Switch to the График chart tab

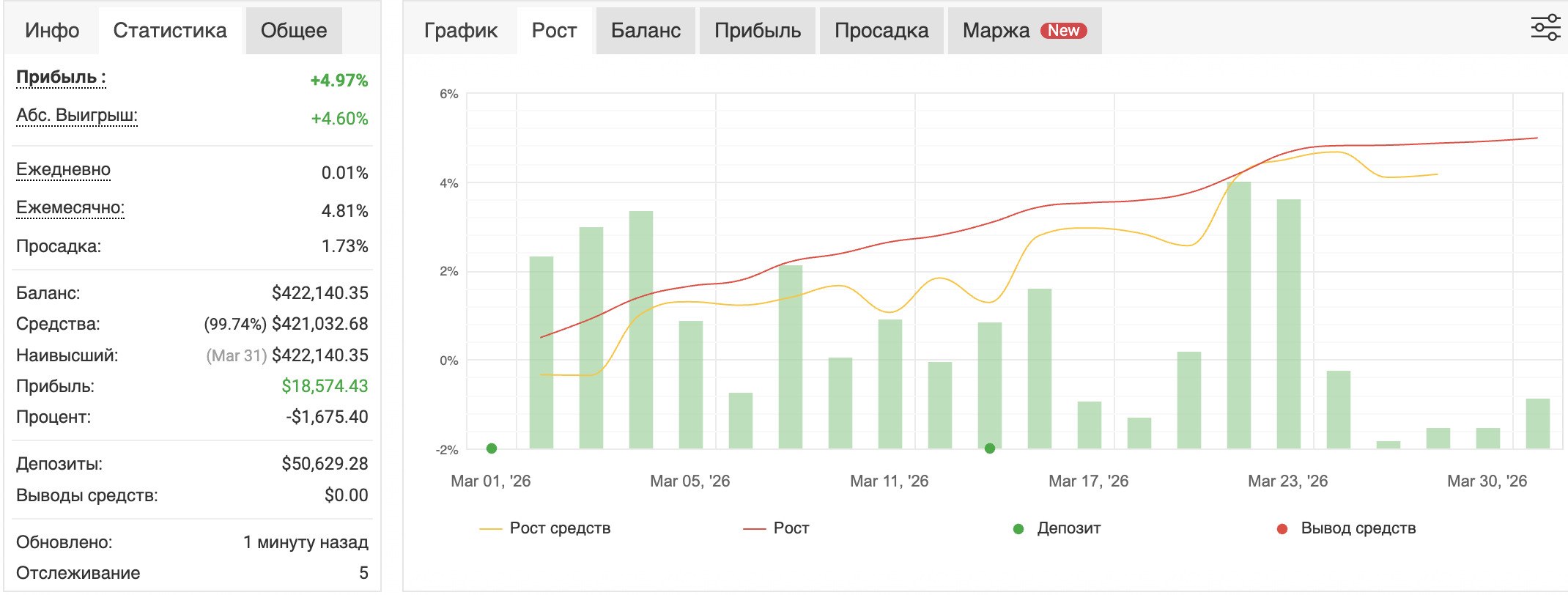(461, 31)
